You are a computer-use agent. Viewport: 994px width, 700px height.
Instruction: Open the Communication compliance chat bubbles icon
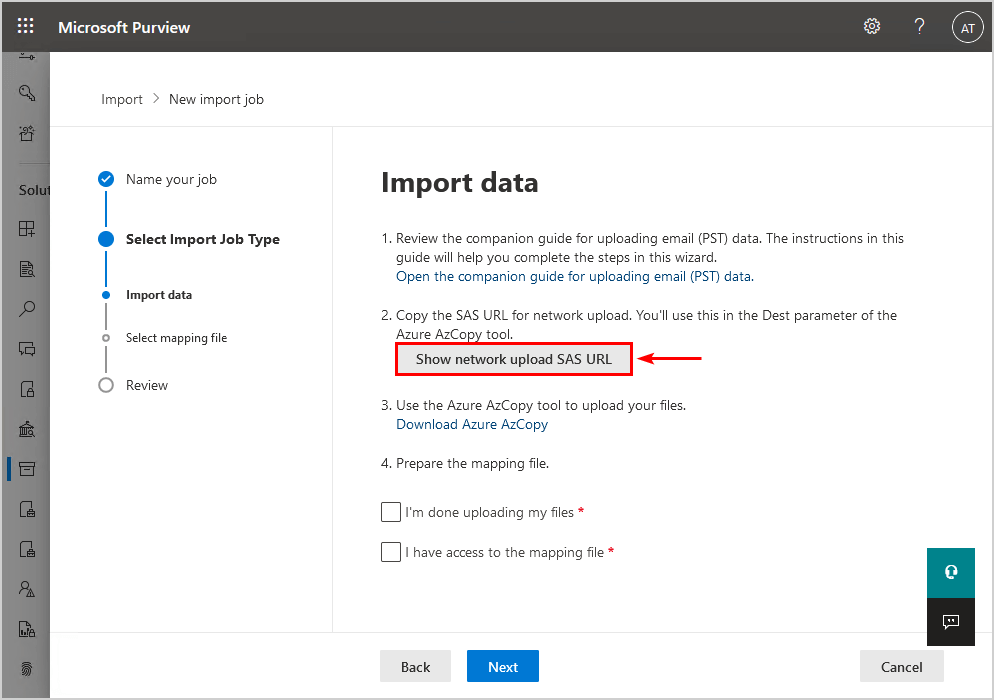click(x=26, y=348)
